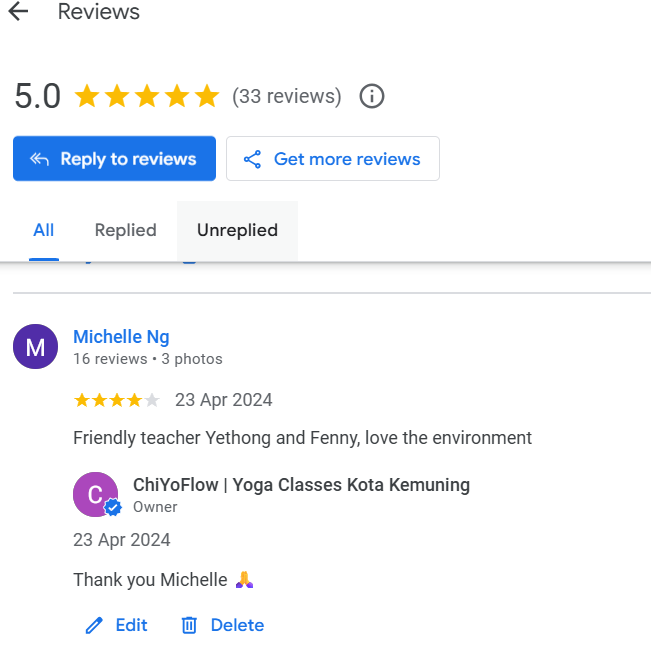The width and height of the screenshot is (651, 661).
Task: Click the info icon beside 33 reviews
Action: 372,97
